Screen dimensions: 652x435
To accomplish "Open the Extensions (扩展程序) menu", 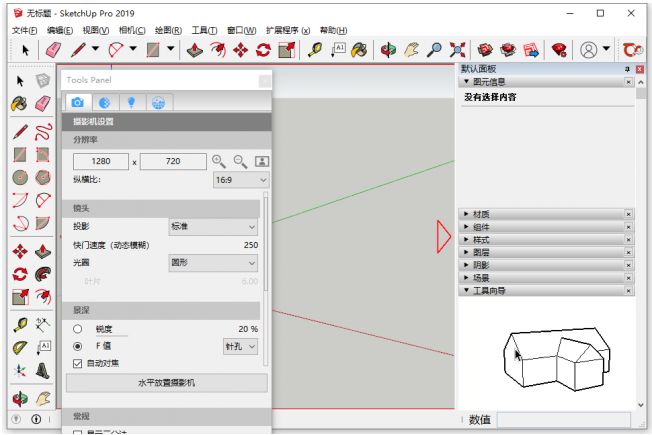I will [x=288, y=30].
